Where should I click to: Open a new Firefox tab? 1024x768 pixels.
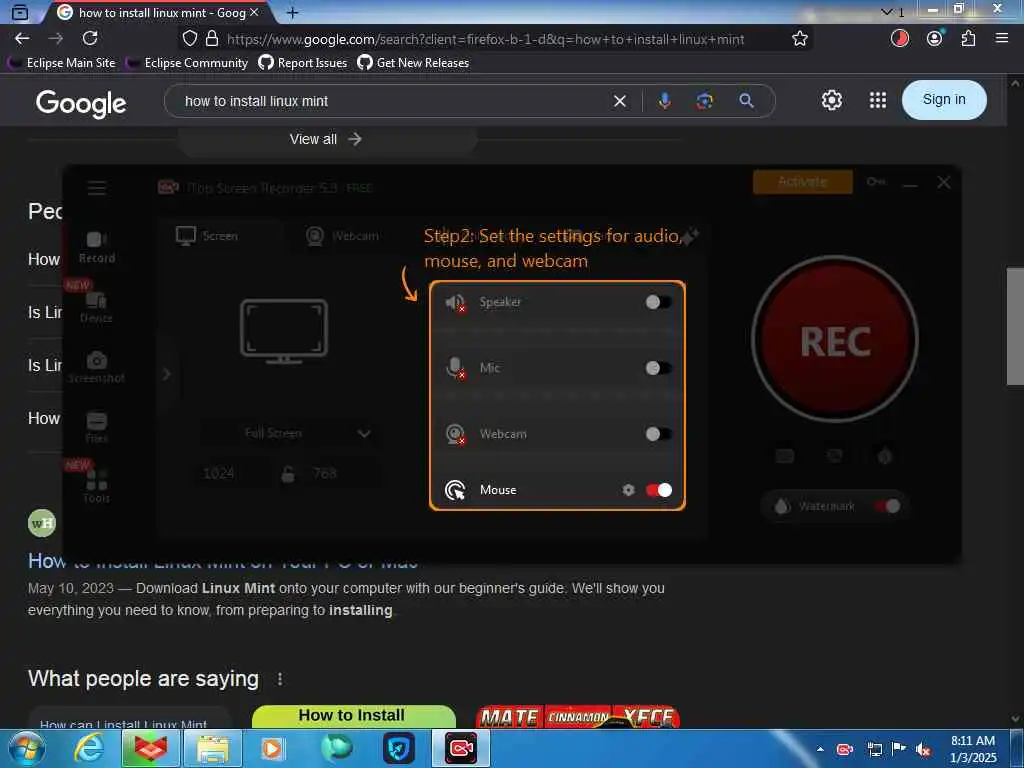[x=293, y=12]
